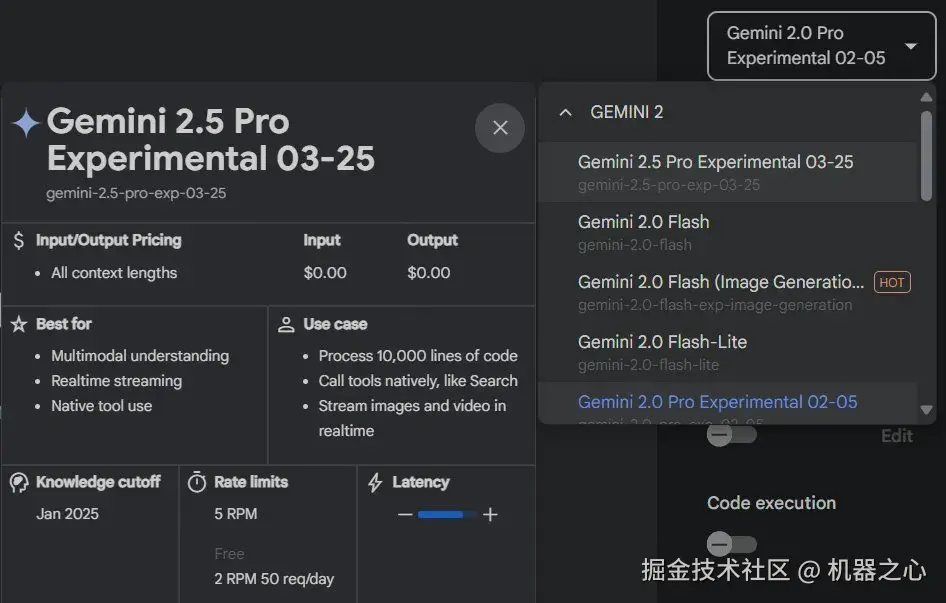Click the HOT badge on image generation

(892, 282)
